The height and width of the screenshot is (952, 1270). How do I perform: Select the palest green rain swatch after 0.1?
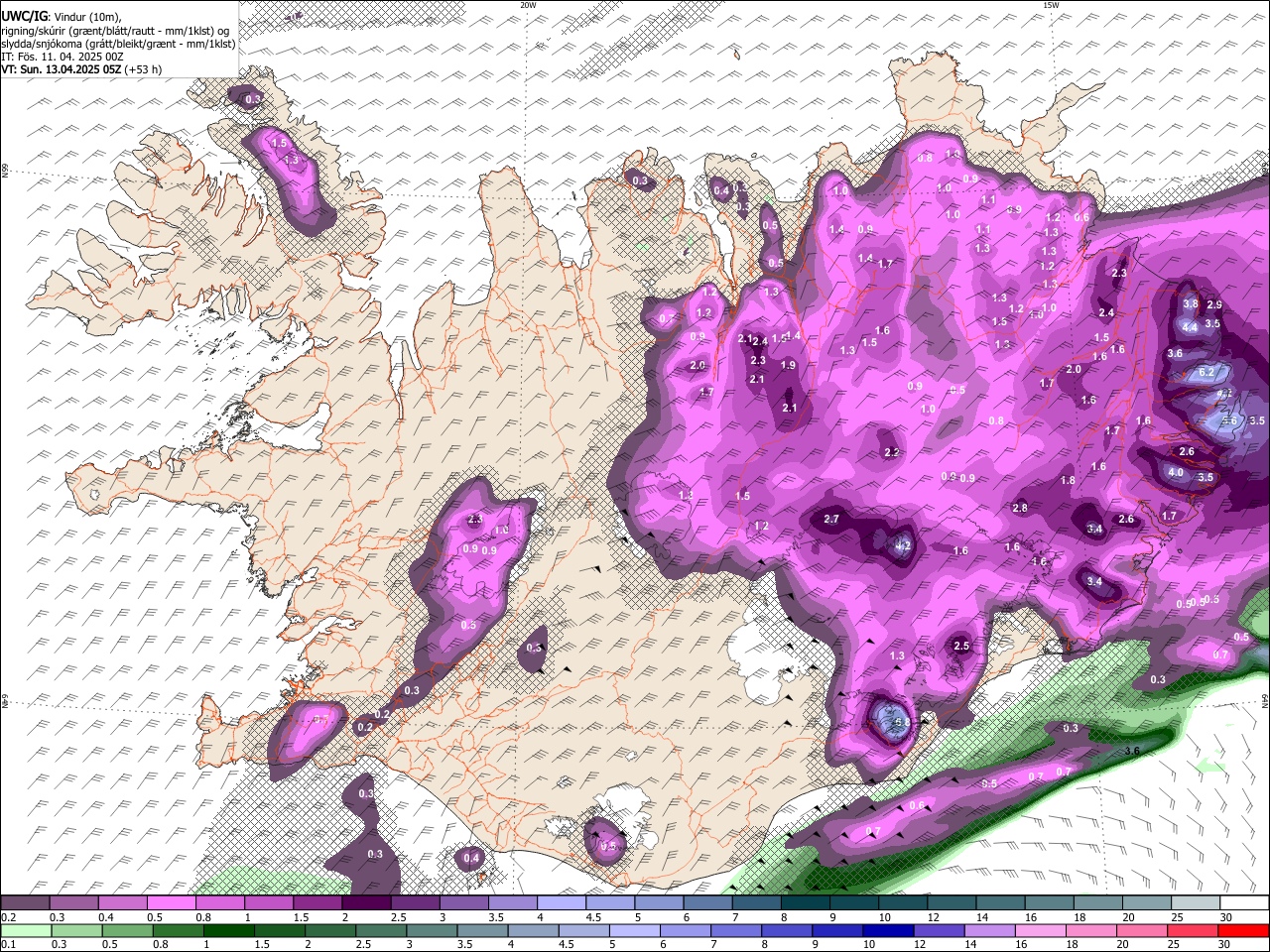[x=26, y=931]
